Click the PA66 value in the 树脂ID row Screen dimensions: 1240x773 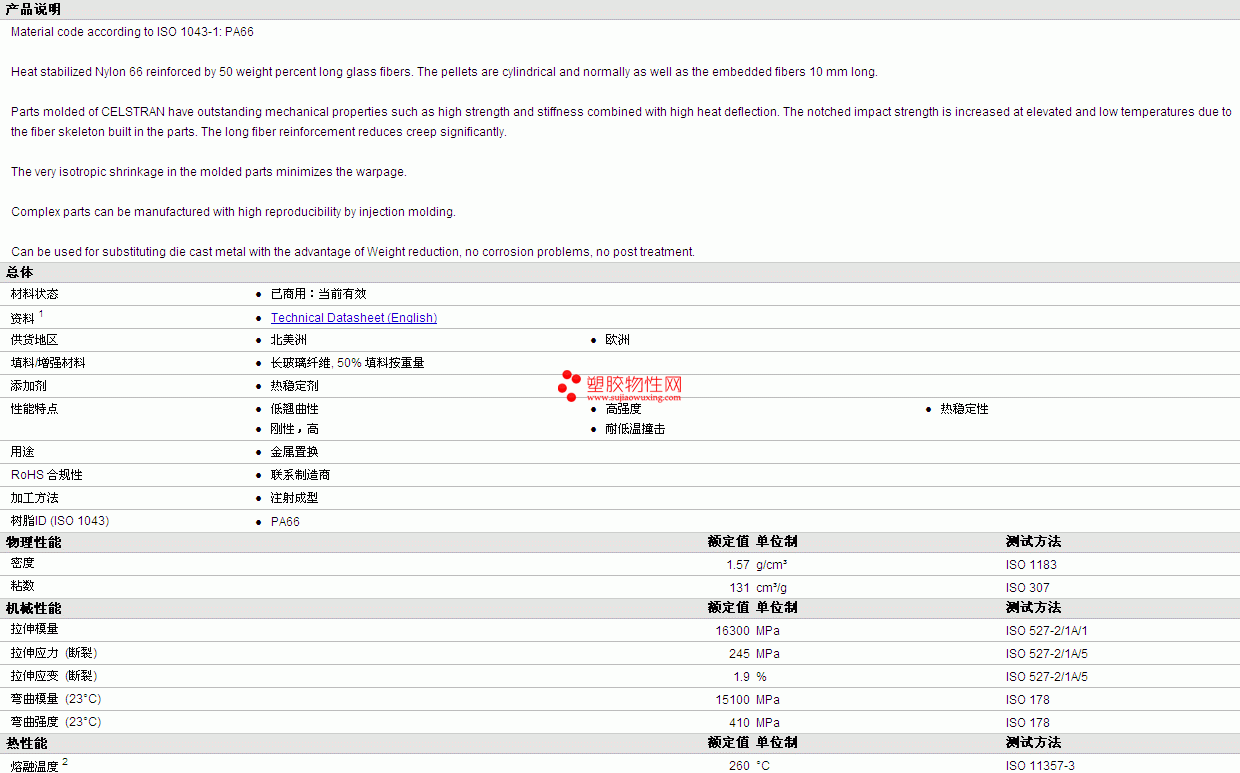[x=285, y=522]
